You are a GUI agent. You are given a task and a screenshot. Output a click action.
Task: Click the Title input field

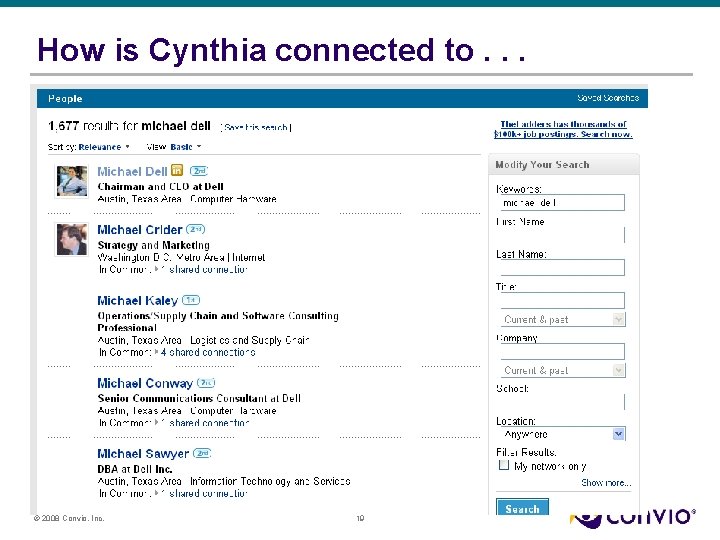pyautogui.click(x=562, y=300)
